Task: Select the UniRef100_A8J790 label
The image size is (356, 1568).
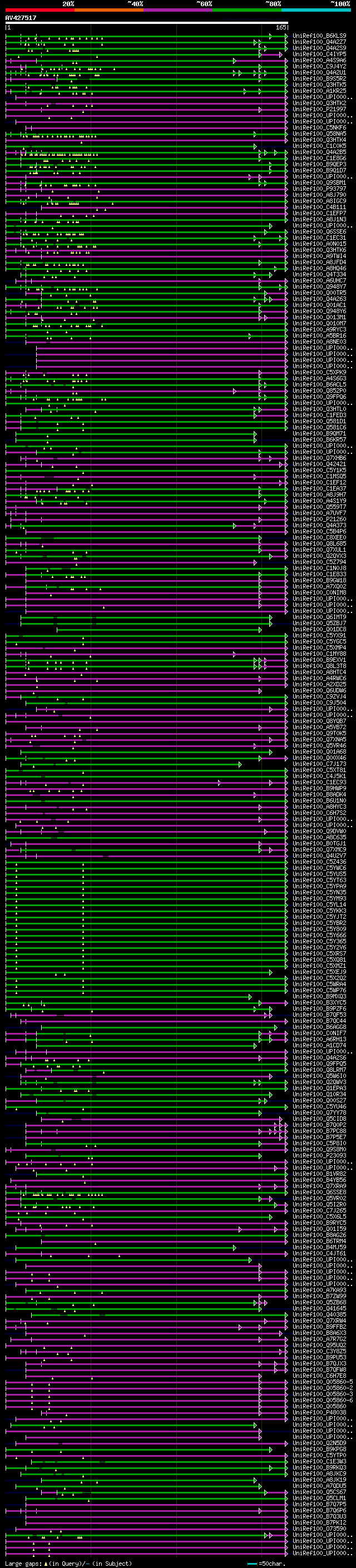Action: [x=319, y=195]
